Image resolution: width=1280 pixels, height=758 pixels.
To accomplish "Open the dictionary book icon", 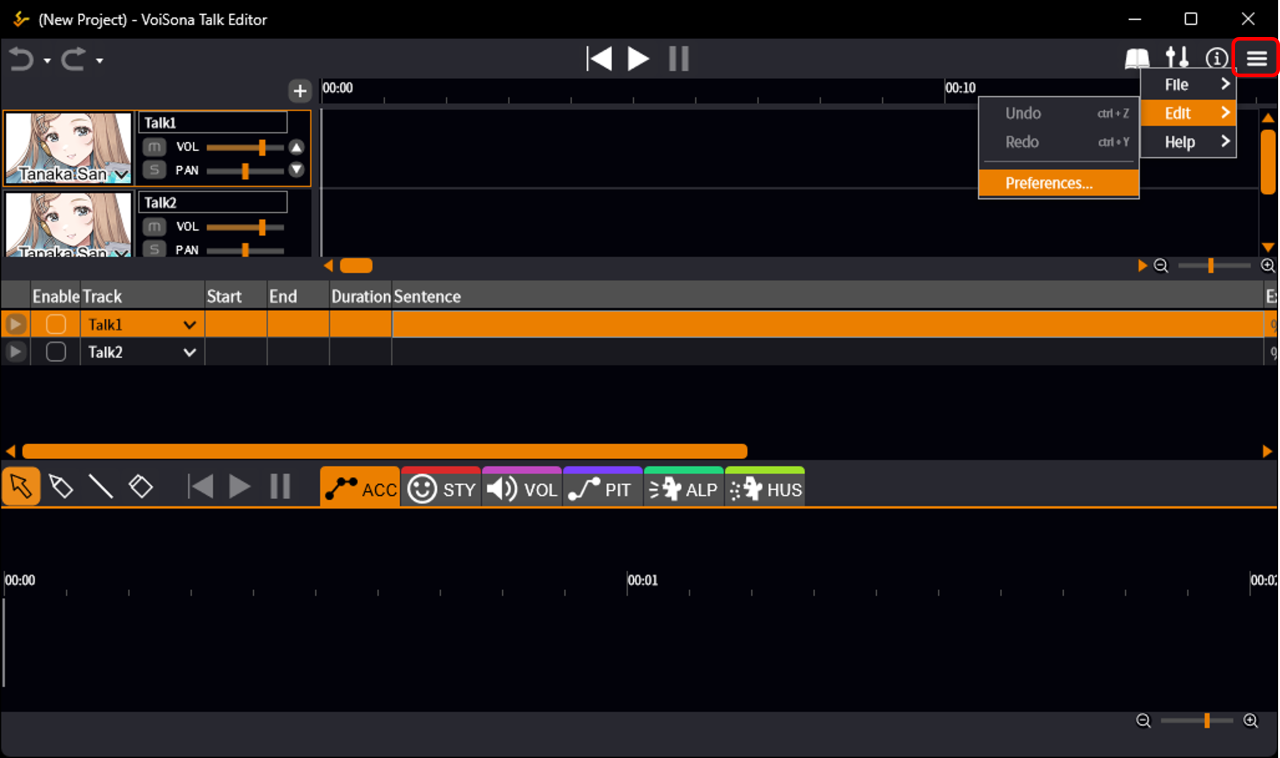I will [x=1137, y=59].
